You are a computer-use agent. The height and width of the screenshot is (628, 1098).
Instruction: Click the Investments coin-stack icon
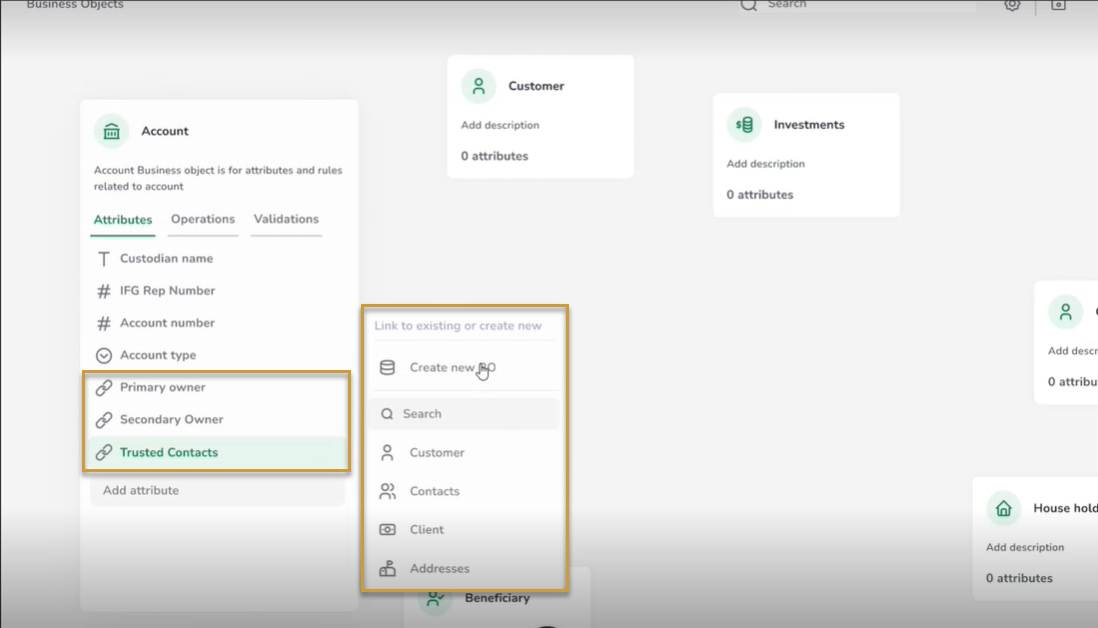click(742, 124)
